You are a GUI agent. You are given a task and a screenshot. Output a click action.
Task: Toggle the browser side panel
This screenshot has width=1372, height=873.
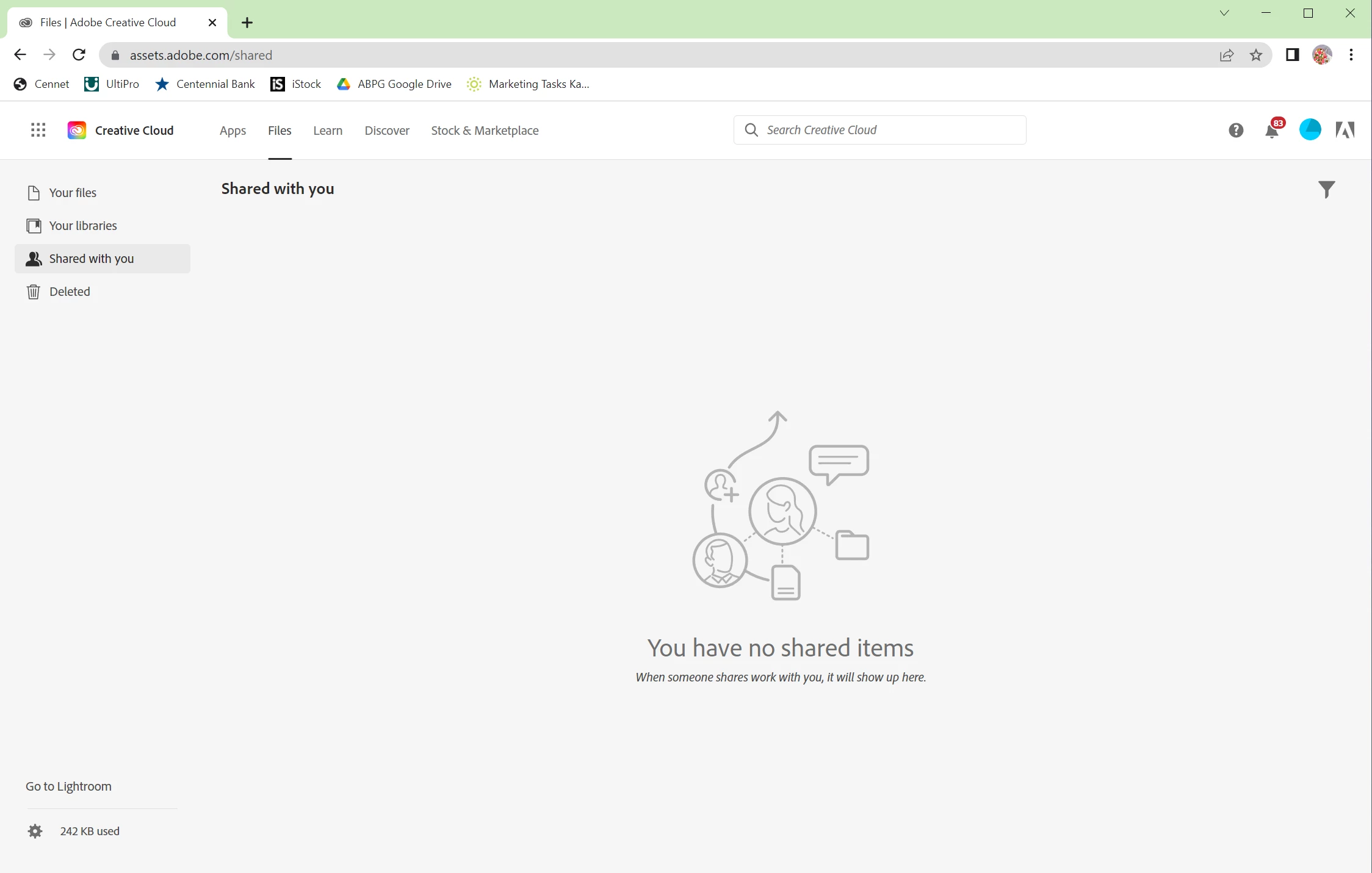1292,55
